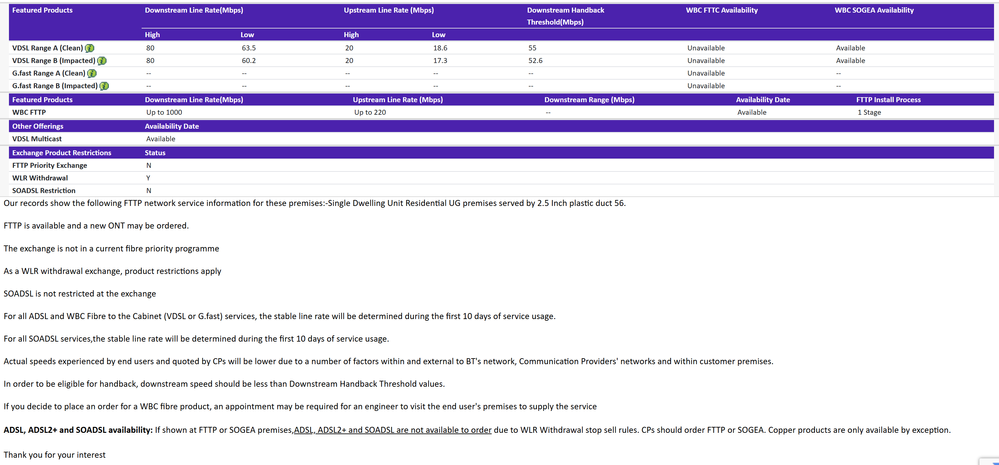
Task: Click the downstream low value 63.5
Action: tap(248, 48)
